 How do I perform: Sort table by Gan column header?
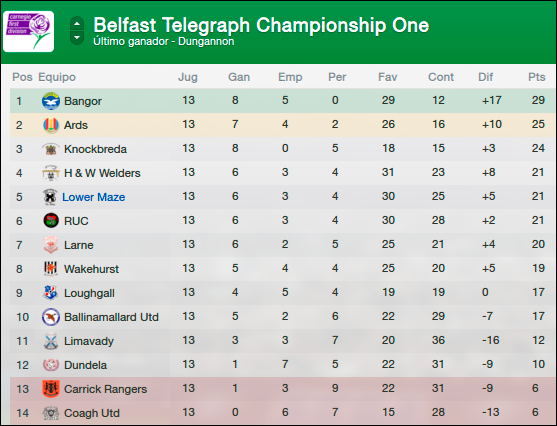(239, 77)
